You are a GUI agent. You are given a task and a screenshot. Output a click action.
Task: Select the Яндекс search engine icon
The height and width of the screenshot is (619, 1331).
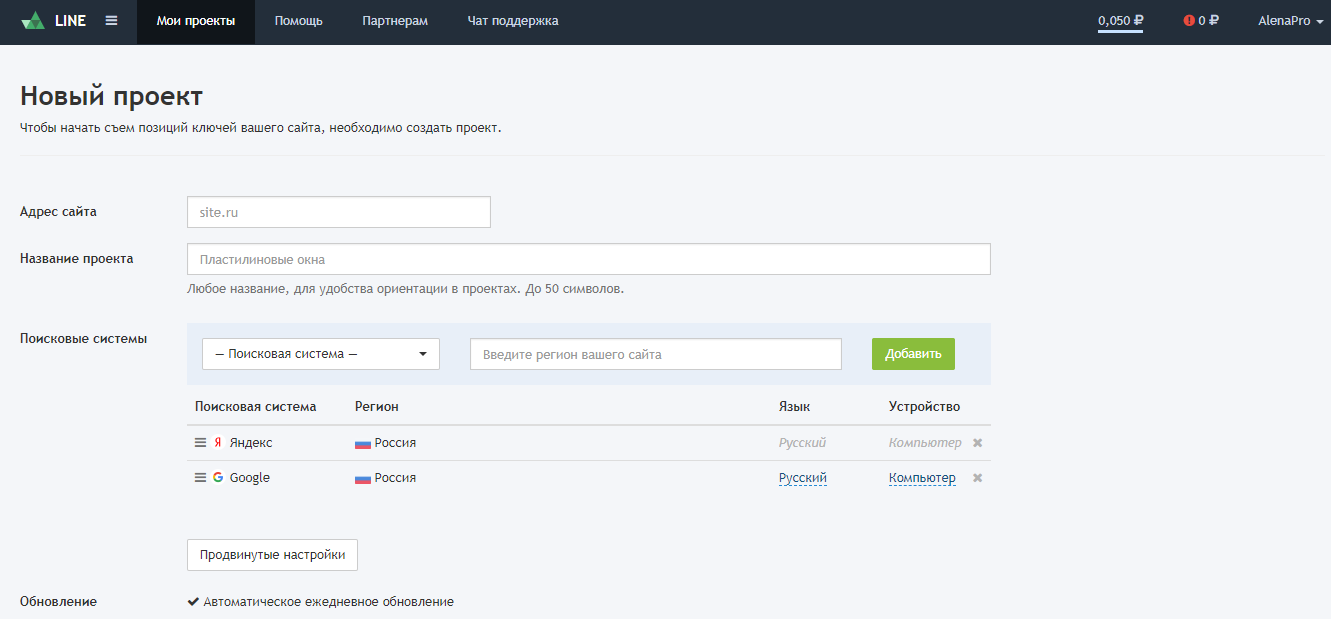click(219, 441)
